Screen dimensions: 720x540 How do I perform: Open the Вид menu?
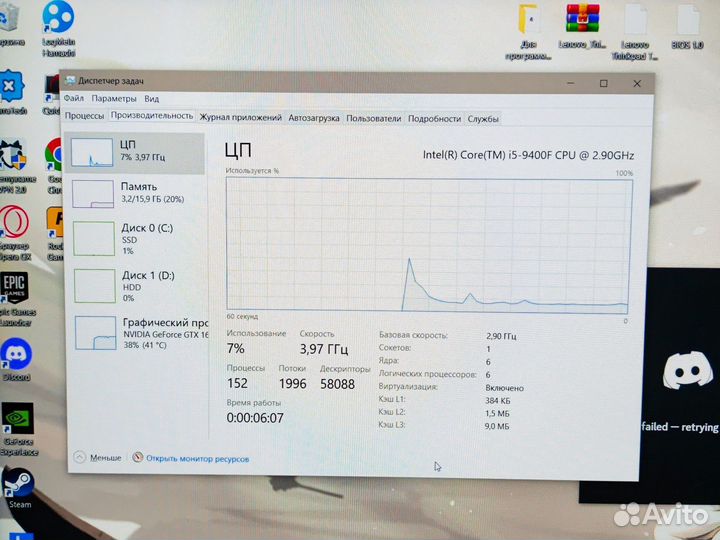click(152, 99)
